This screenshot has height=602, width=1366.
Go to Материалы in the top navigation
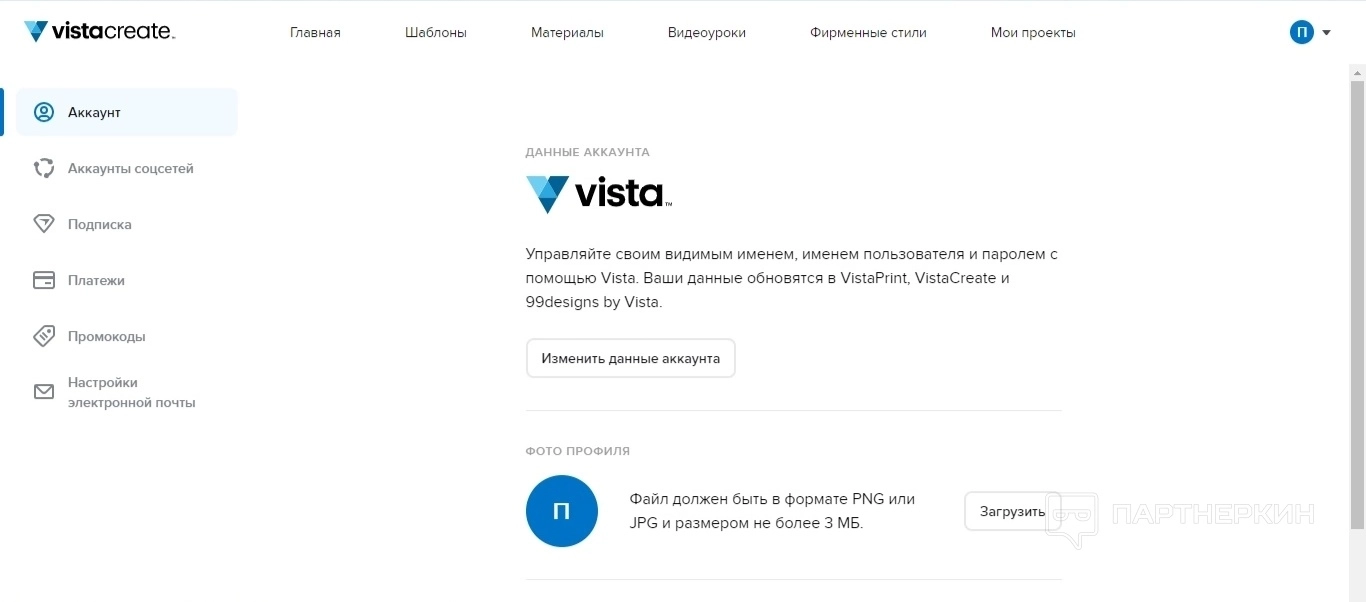(567, 32)
